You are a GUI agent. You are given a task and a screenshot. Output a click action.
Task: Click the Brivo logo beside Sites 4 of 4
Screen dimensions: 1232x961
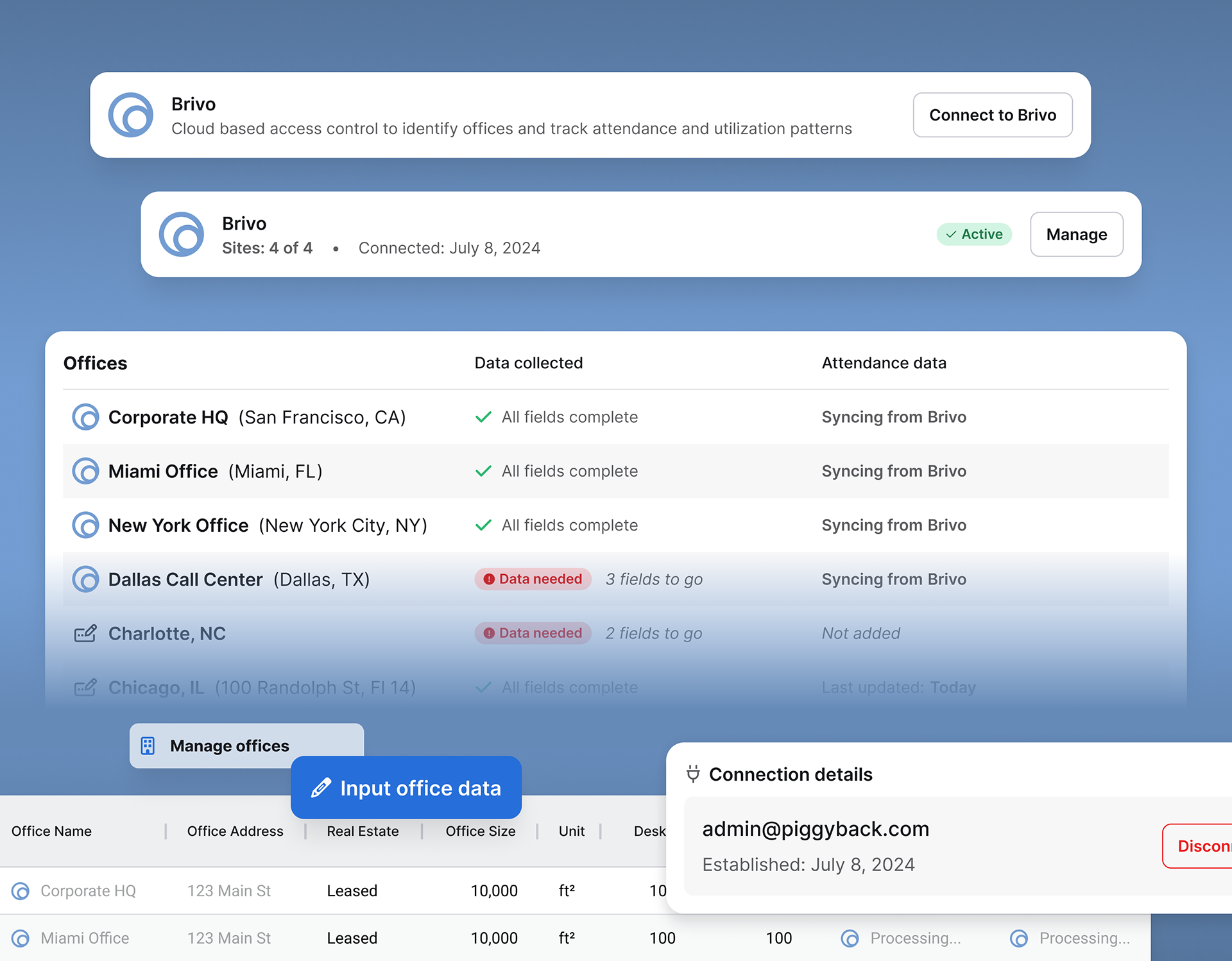click(182, 235)
